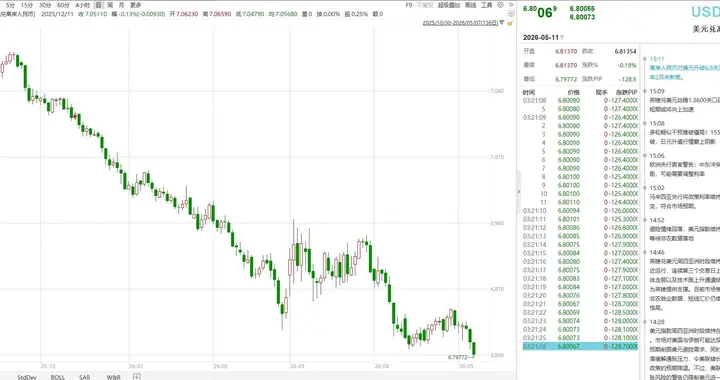
Task: Select the W&R indicator tab
Action: pyautogui.click(x=113, y=377)
